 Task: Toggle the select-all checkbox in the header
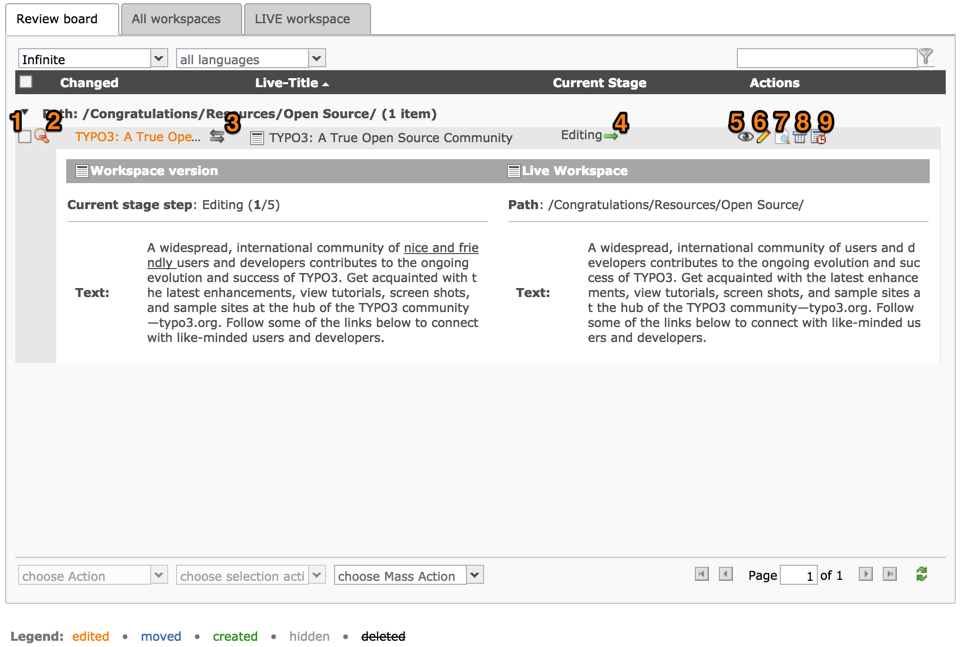26,82
